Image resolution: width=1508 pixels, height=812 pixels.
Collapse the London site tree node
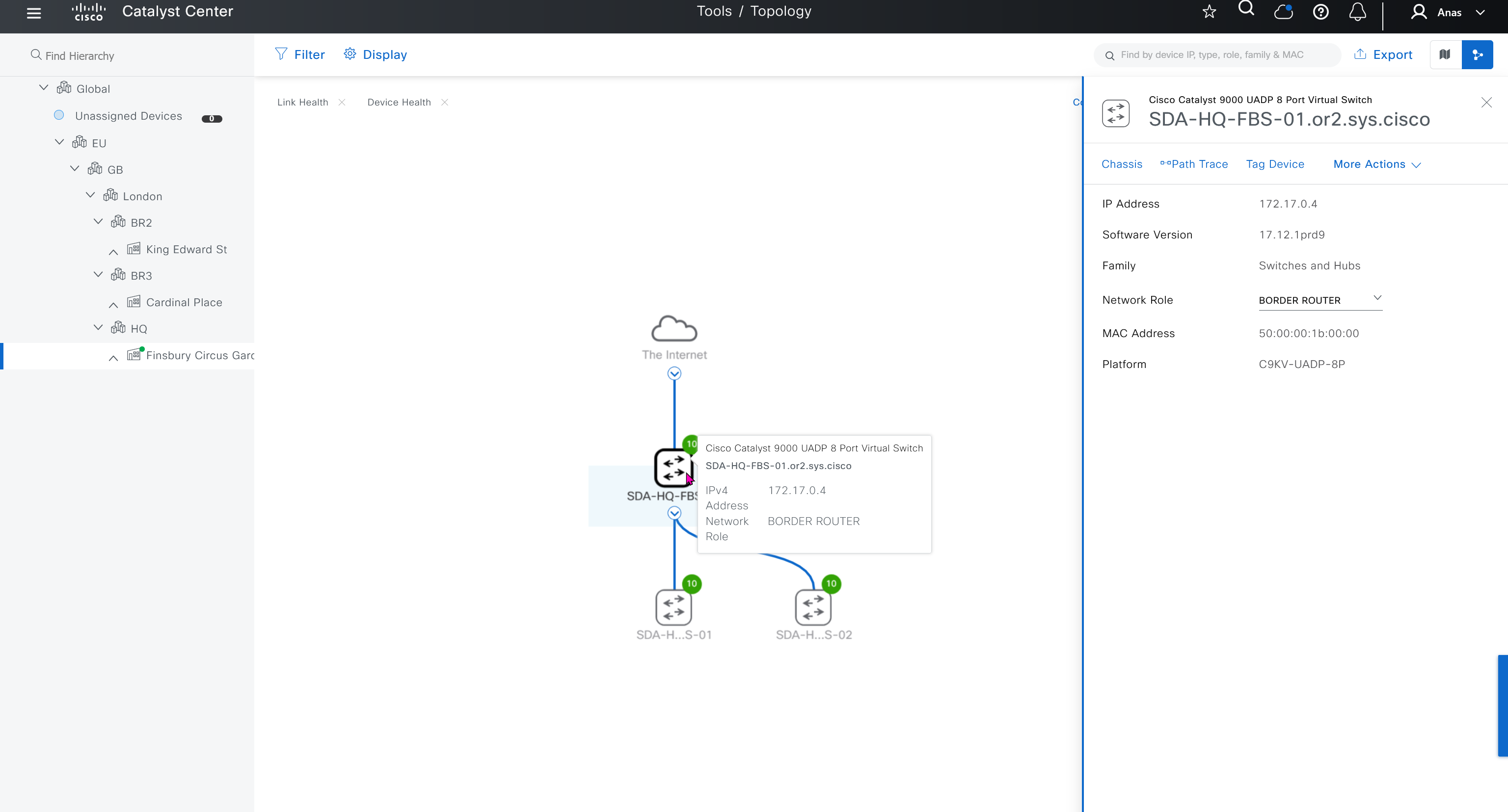pos(90,195)
